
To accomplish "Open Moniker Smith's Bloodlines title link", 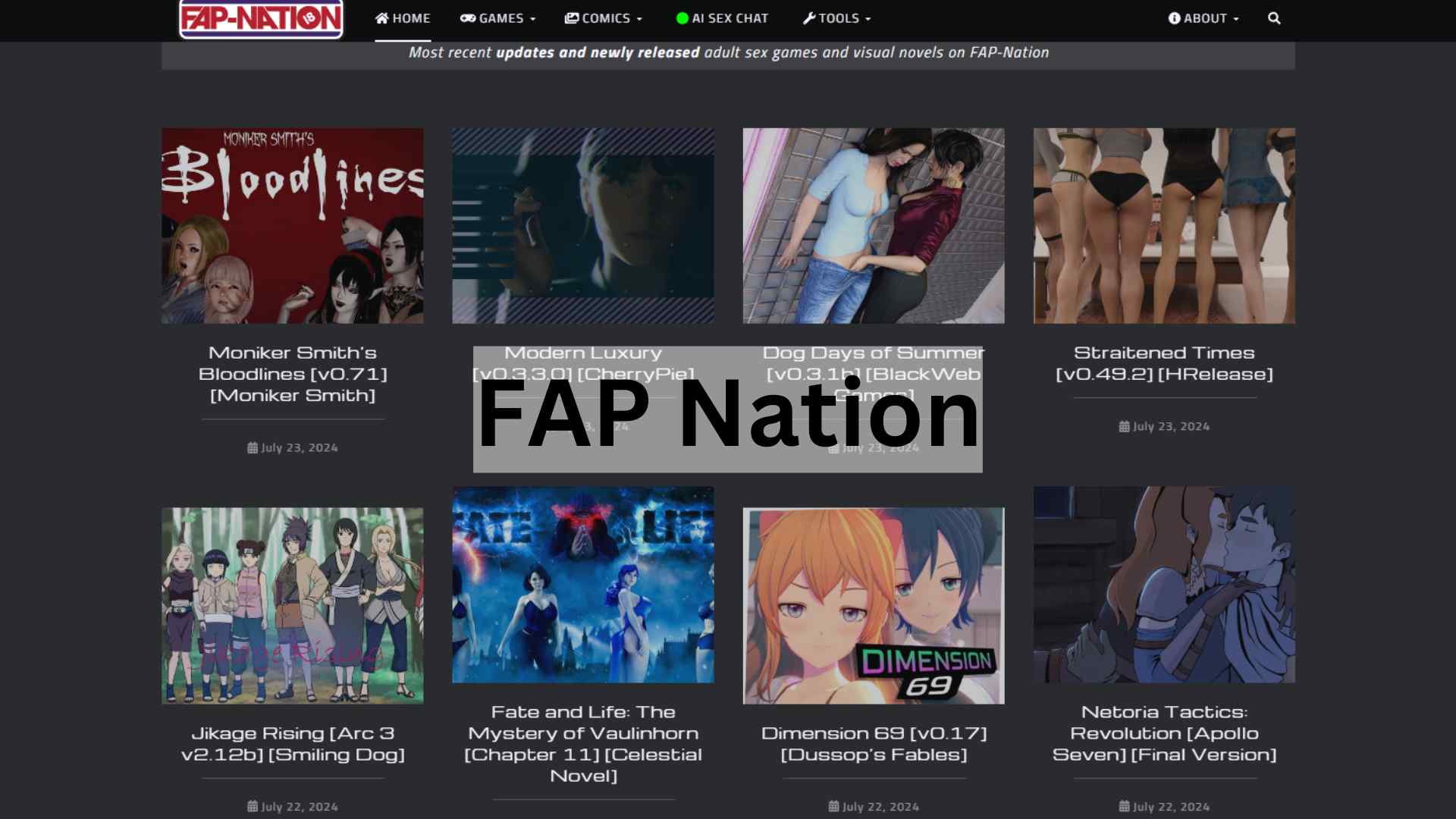I will coord(293,374).
